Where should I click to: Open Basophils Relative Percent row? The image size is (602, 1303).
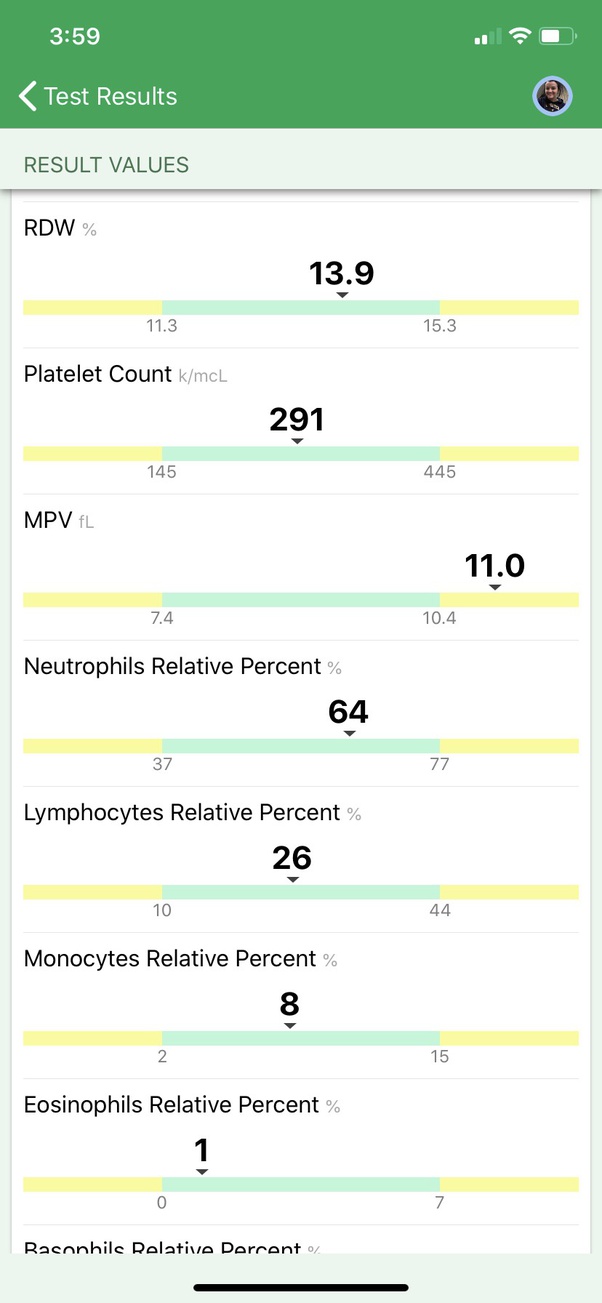(x=301, y=1240)
